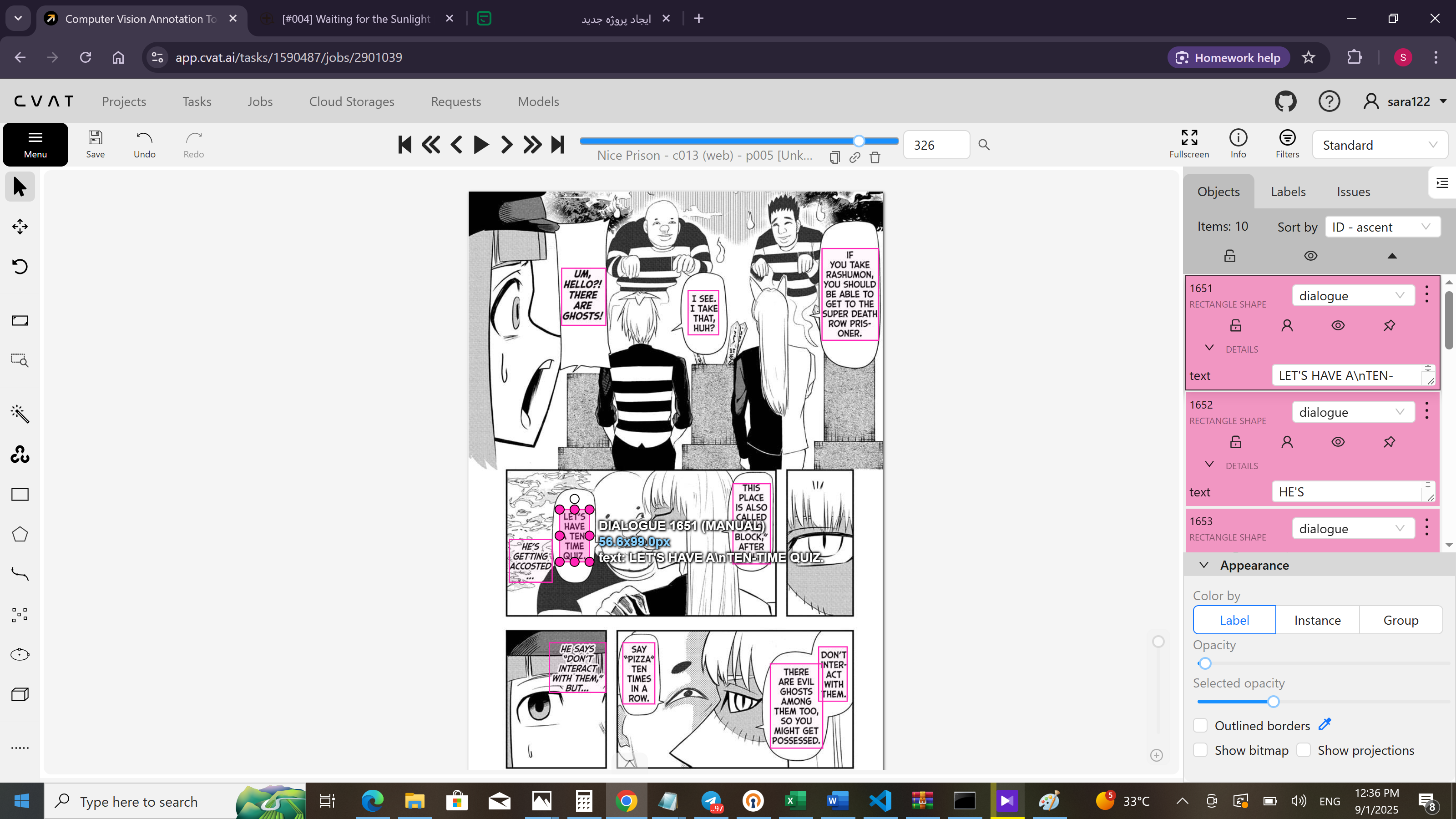The height and width of the screenshot is (819, 1456).
Task: Pin object 1651
Action: [x=1389, y=326]
